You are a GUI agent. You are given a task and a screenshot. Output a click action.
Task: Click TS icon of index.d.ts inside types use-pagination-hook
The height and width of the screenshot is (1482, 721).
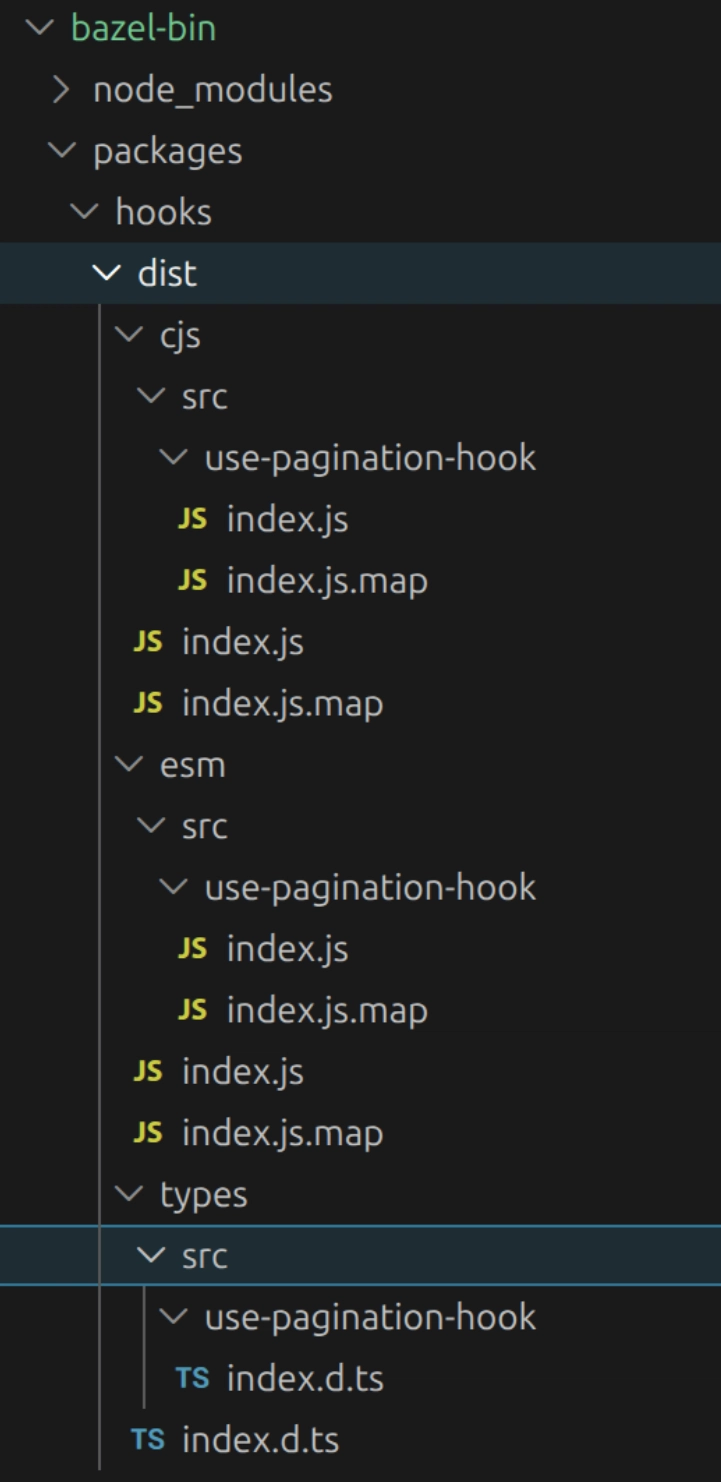tap(192, 1378)
